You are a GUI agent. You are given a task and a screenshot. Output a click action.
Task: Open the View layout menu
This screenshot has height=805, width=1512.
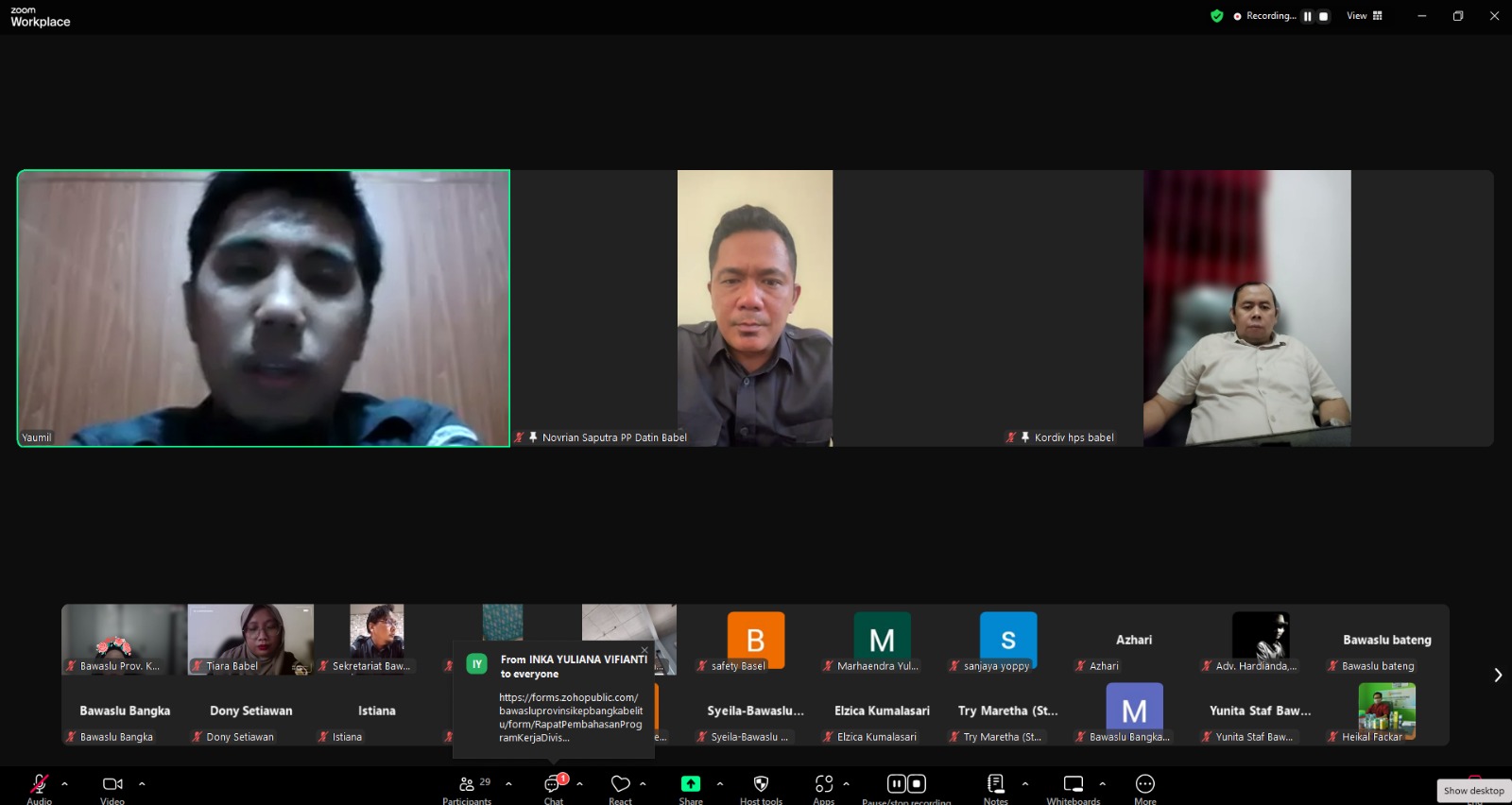1364,16
